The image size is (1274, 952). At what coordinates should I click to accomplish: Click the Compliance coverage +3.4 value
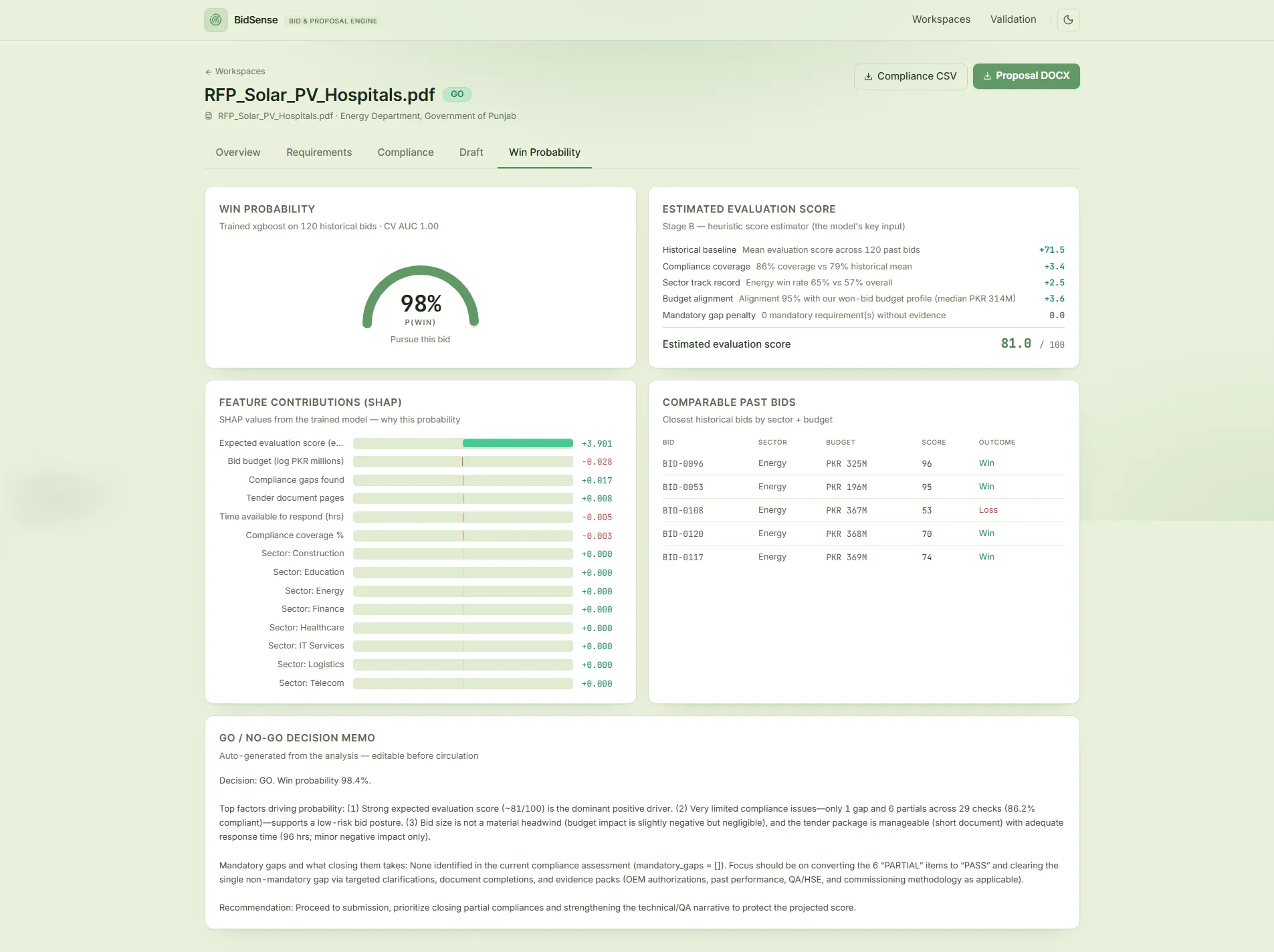coord(1054,267)
